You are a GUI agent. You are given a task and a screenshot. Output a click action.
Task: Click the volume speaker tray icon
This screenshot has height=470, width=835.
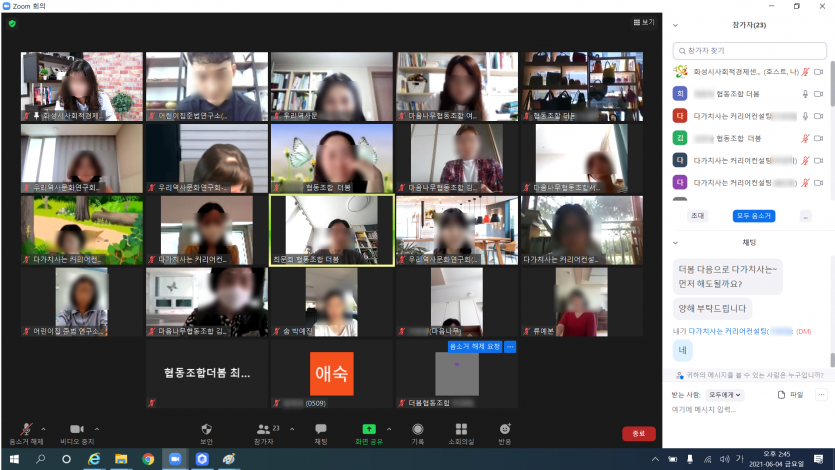click(724, 459)
